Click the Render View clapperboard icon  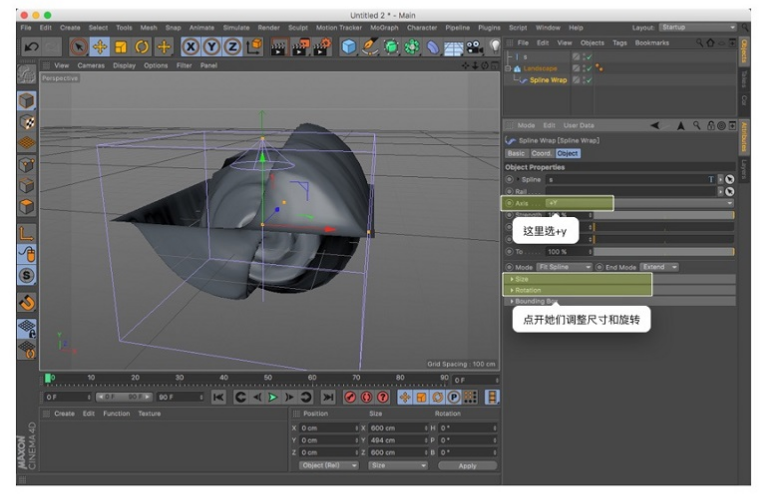[x=278, y=47]
